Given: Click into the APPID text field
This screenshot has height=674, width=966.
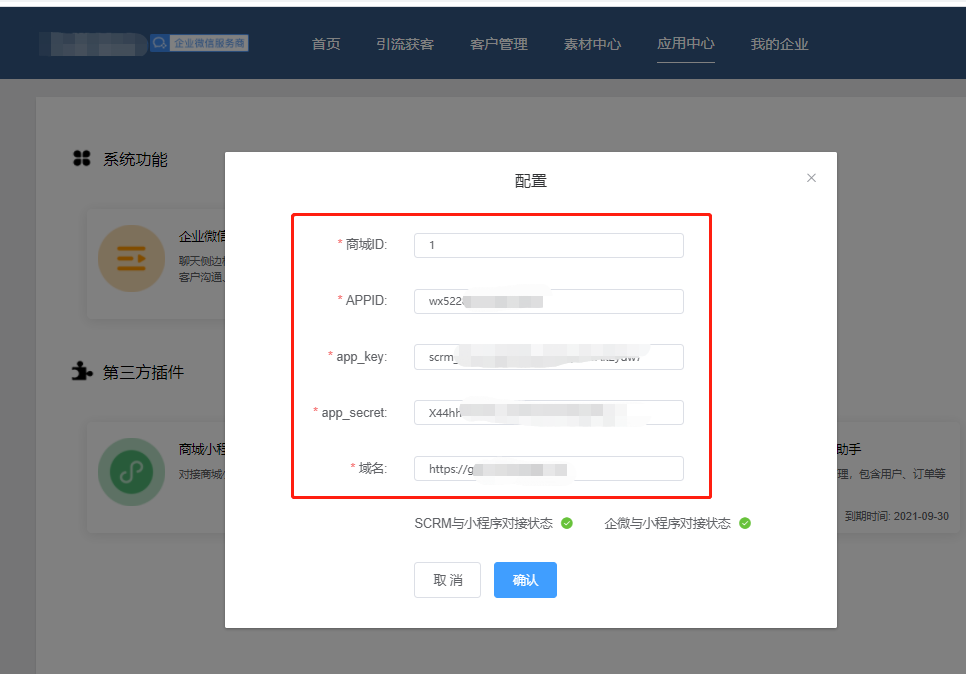Looking at the screenshot, I should [x=548, y=301].
